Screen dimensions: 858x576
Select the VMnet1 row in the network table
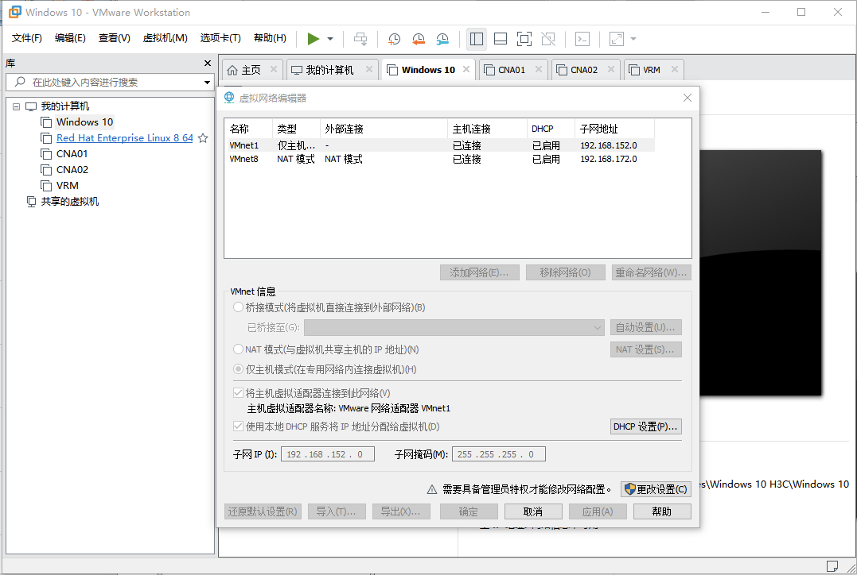click(x=440, y=146)
